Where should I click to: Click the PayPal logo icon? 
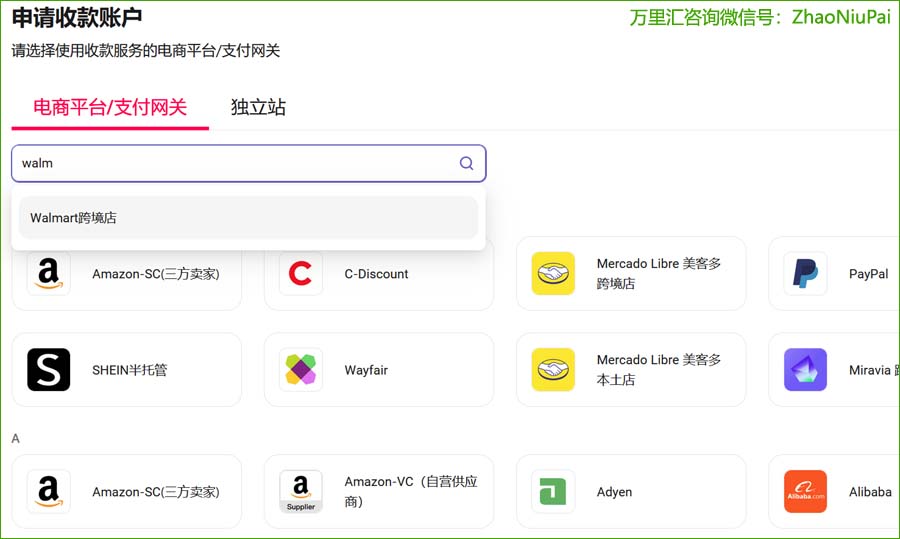805,273
